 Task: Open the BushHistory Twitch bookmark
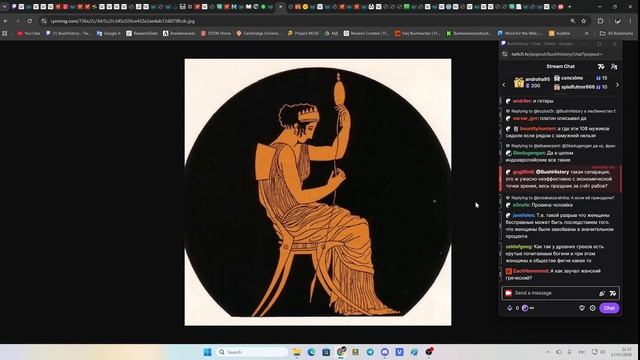(x=68, y=33)
